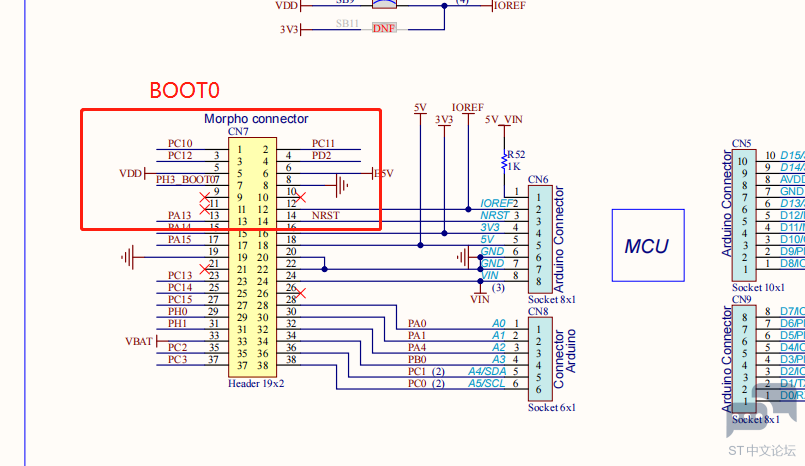Click the A5/SCL Arduino pin name

pos(487,383)
